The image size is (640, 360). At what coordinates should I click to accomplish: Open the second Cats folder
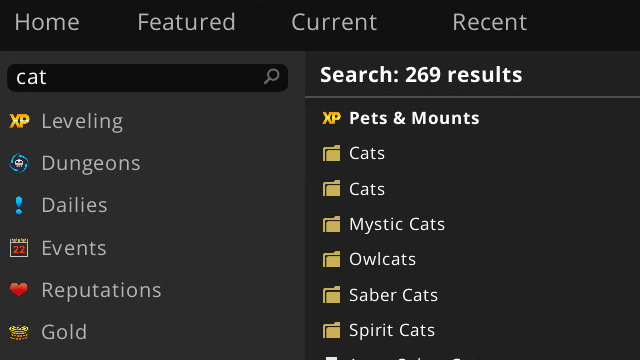pos(473,189)
